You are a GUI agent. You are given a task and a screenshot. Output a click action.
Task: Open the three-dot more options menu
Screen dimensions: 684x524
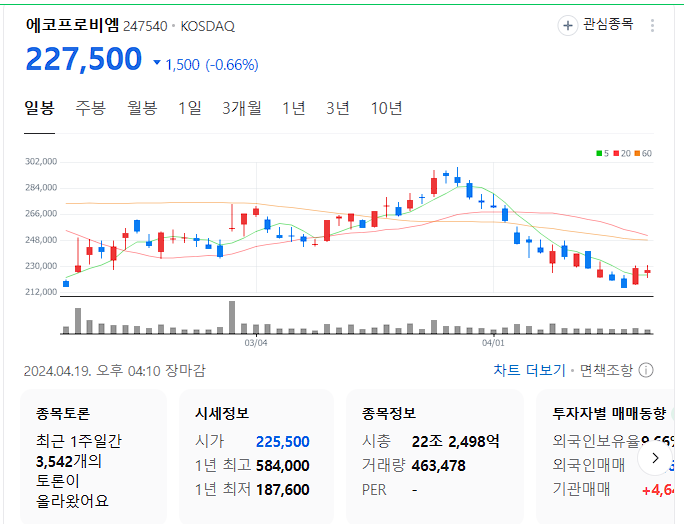point(652,25)
